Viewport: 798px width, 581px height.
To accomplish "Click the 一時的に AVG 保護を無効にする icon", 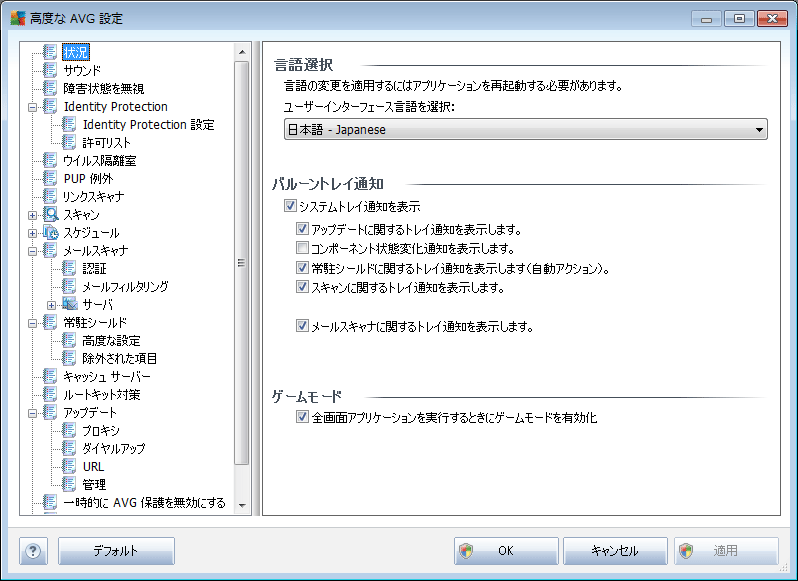I will [50, 503].
